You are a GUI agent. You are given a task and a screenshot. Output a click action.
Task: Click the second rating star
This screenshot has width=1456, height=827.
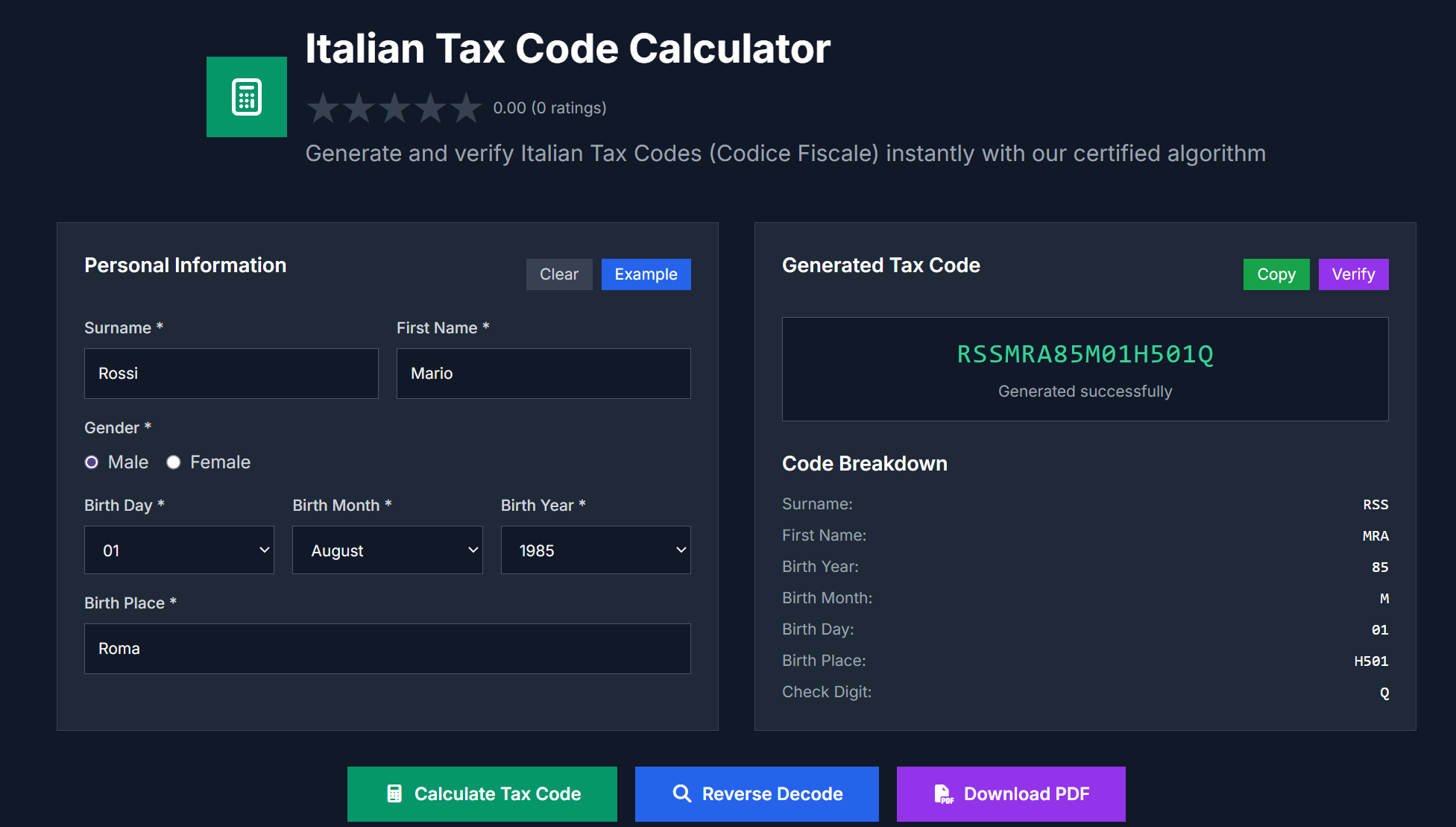(x=359, y=107)
